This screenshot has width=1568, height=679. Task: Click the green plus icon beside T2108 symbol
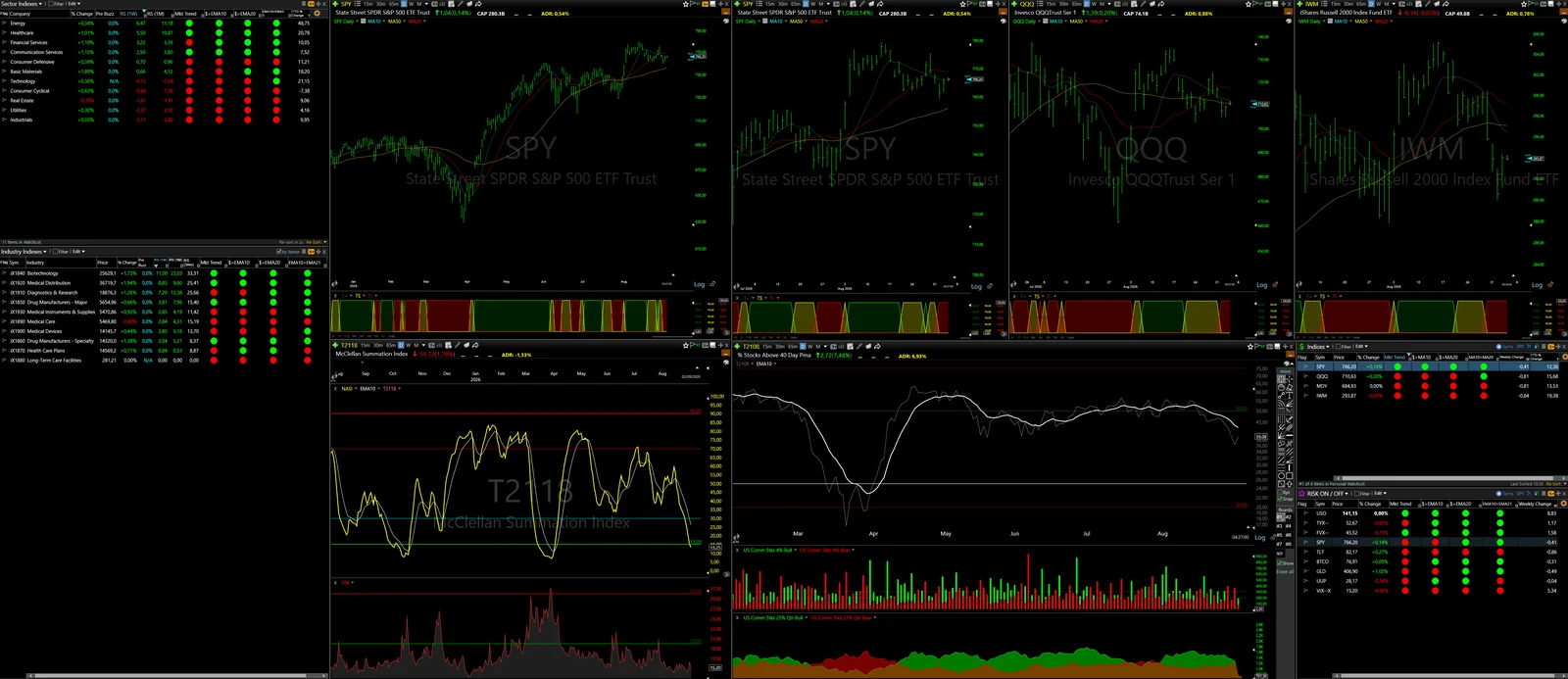pyautogui.click(x=738, y=346)
